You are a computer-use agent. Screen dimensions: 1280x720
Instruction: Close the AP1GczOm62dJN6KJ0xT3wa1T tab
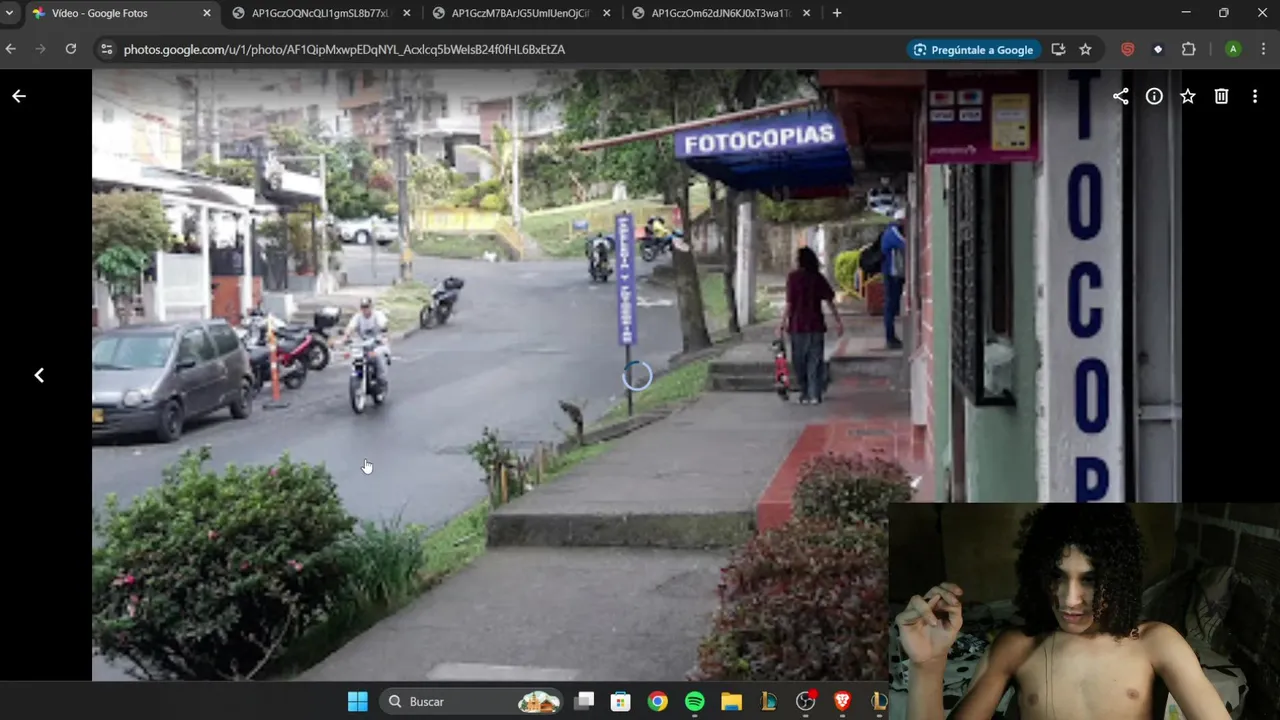click(807, 13)
